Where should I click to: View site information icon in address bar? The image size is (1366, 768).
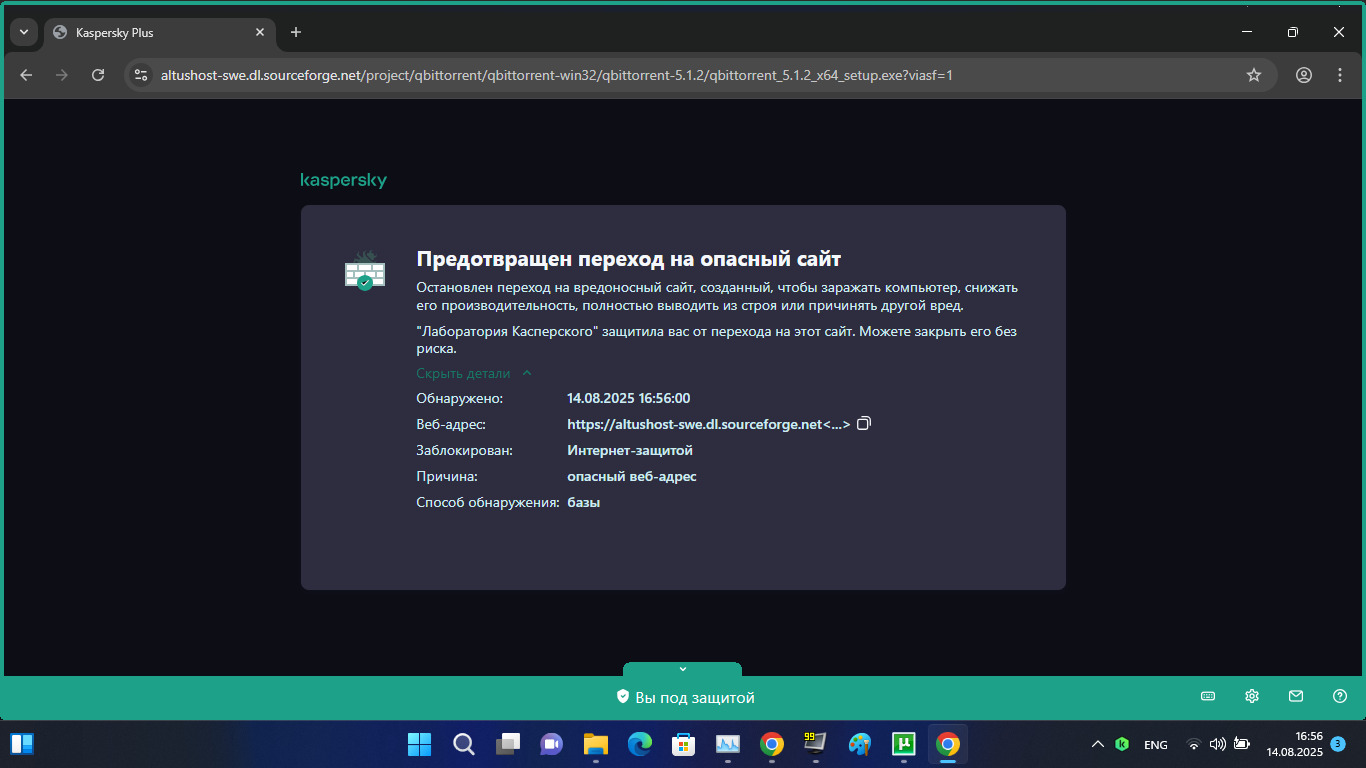point(141,75)
